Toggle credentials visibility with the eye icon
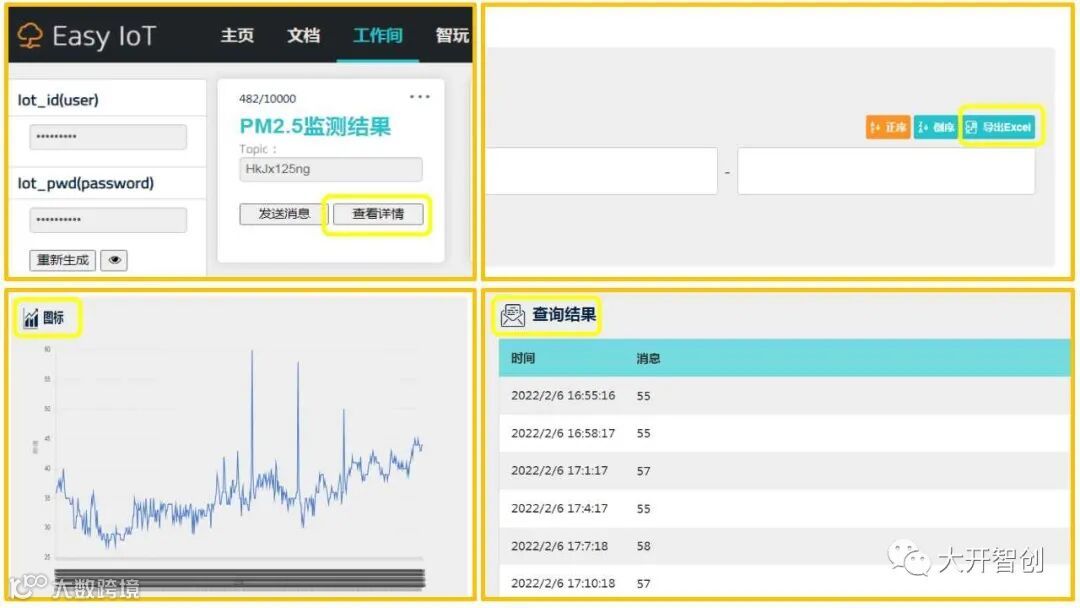1080x608 pixels. pos(114,260)
